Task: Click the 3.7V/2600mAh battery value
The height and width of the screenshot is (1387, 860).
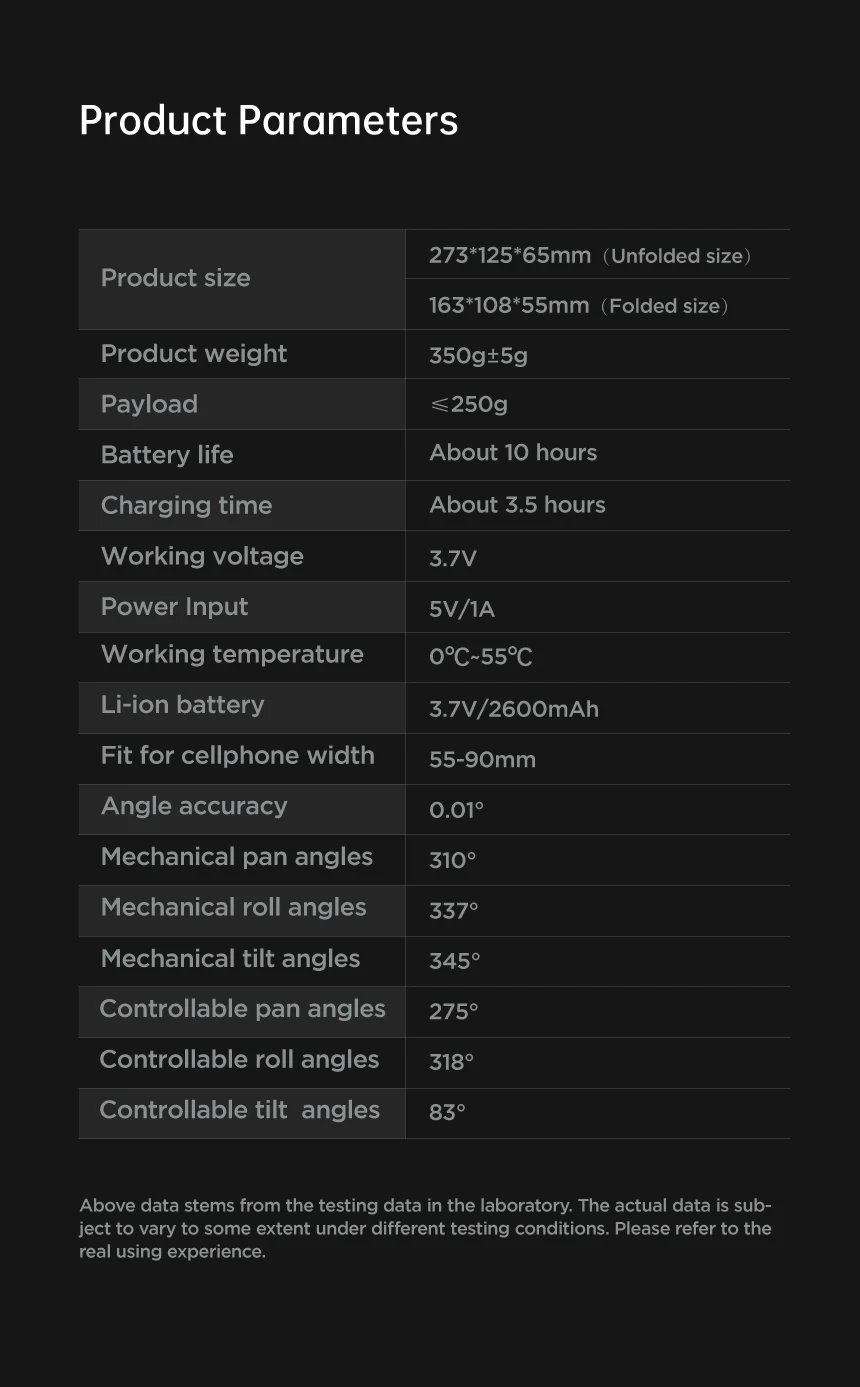Action: pos(514,709)
